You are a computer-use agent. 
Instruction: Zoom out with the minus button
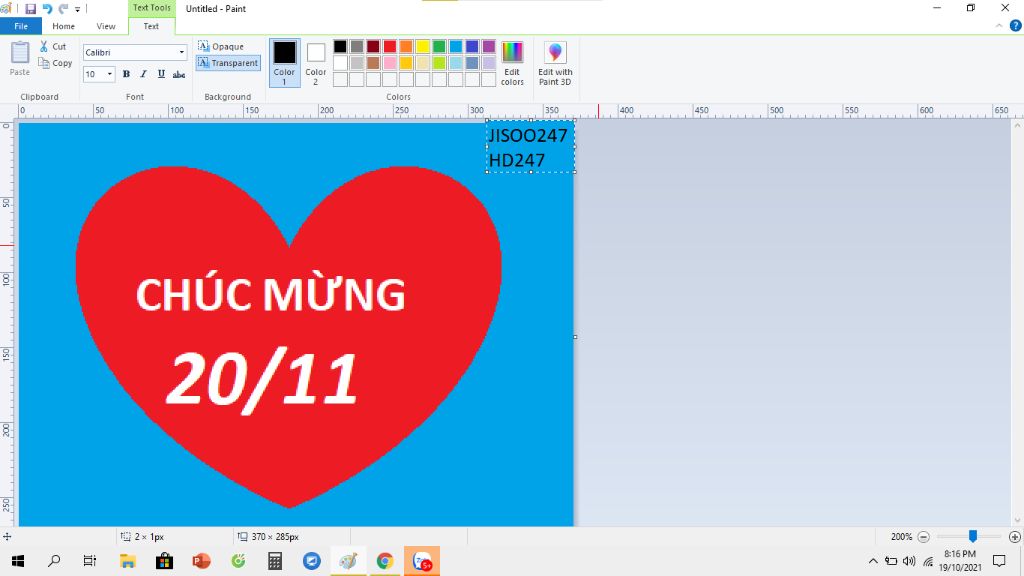pos(923,537)
